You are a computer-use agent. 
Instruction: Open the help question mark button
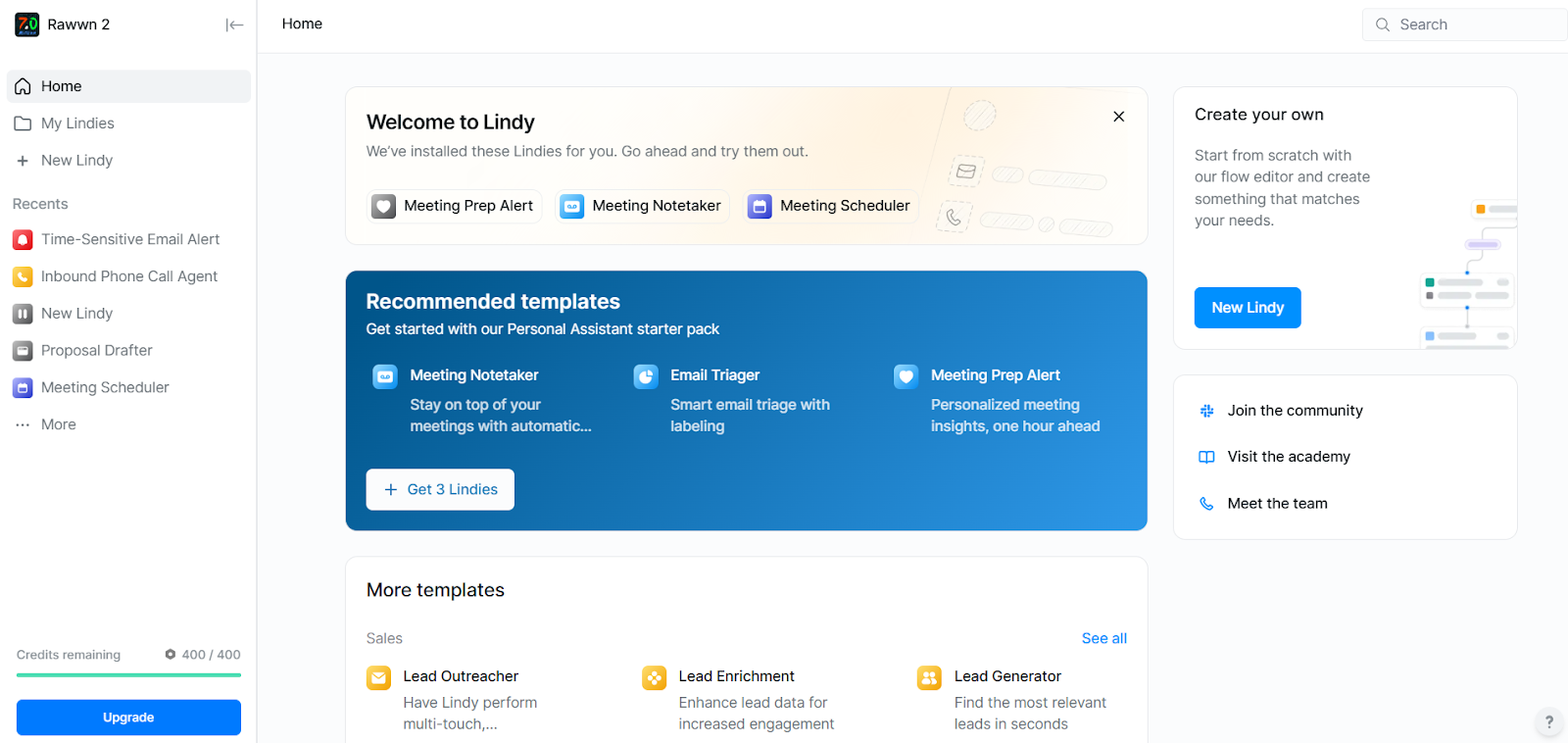1548,722
